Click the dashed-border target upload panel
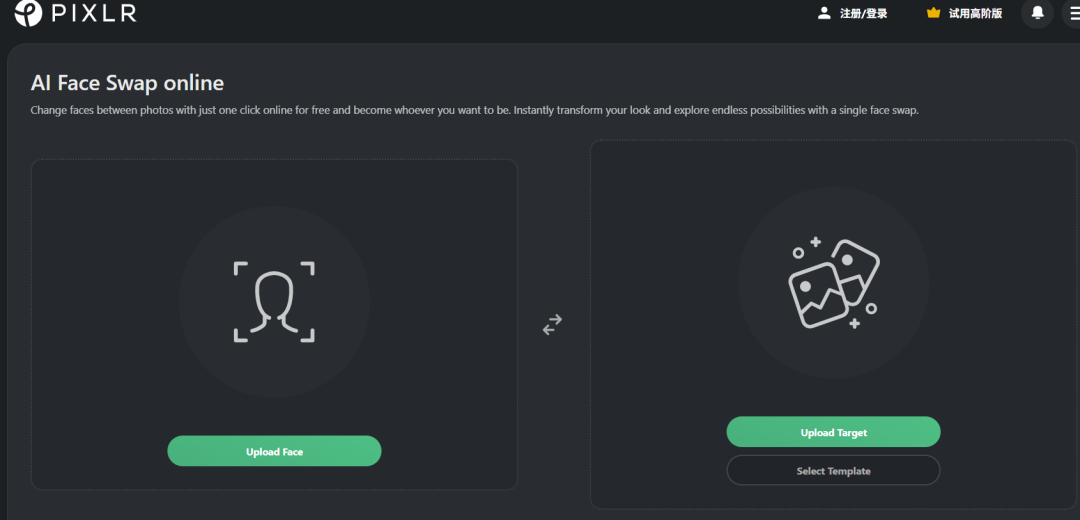The image size is (1080, 520). click(x=833, y=324)
